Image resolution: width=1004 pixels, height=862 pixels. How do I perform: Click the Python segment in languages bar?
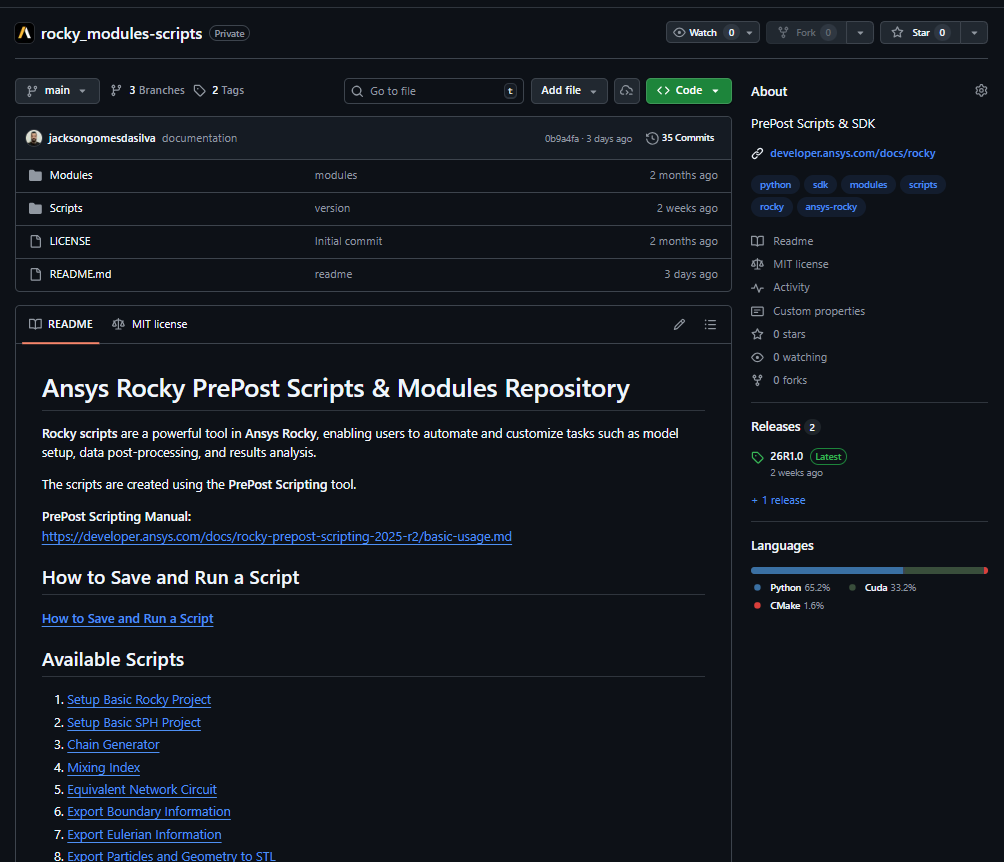(826, 570)
